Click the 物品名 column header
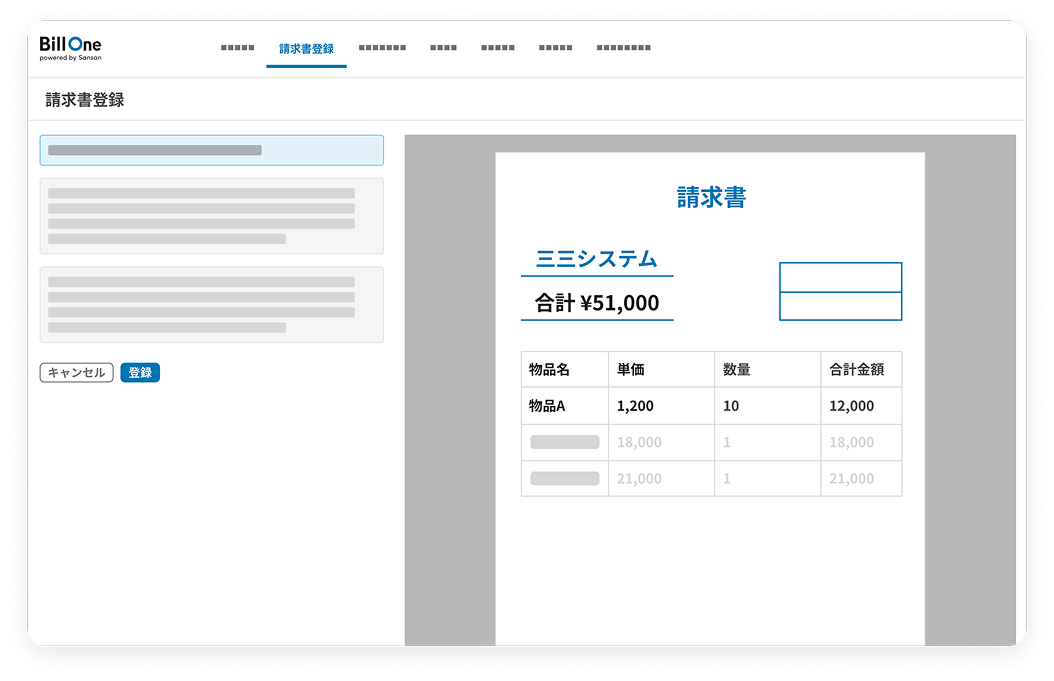 tap(549, 370)
